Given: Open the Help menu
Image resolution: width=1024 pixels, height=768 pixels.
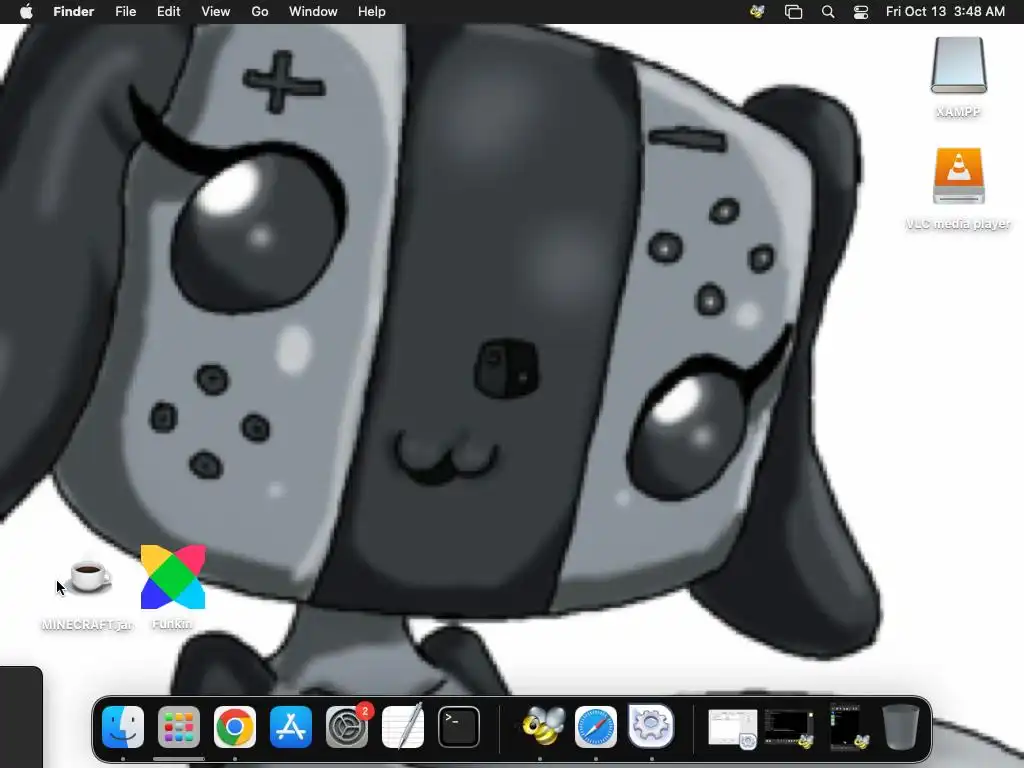Looking at the screenshot, I should coord(372,12).
